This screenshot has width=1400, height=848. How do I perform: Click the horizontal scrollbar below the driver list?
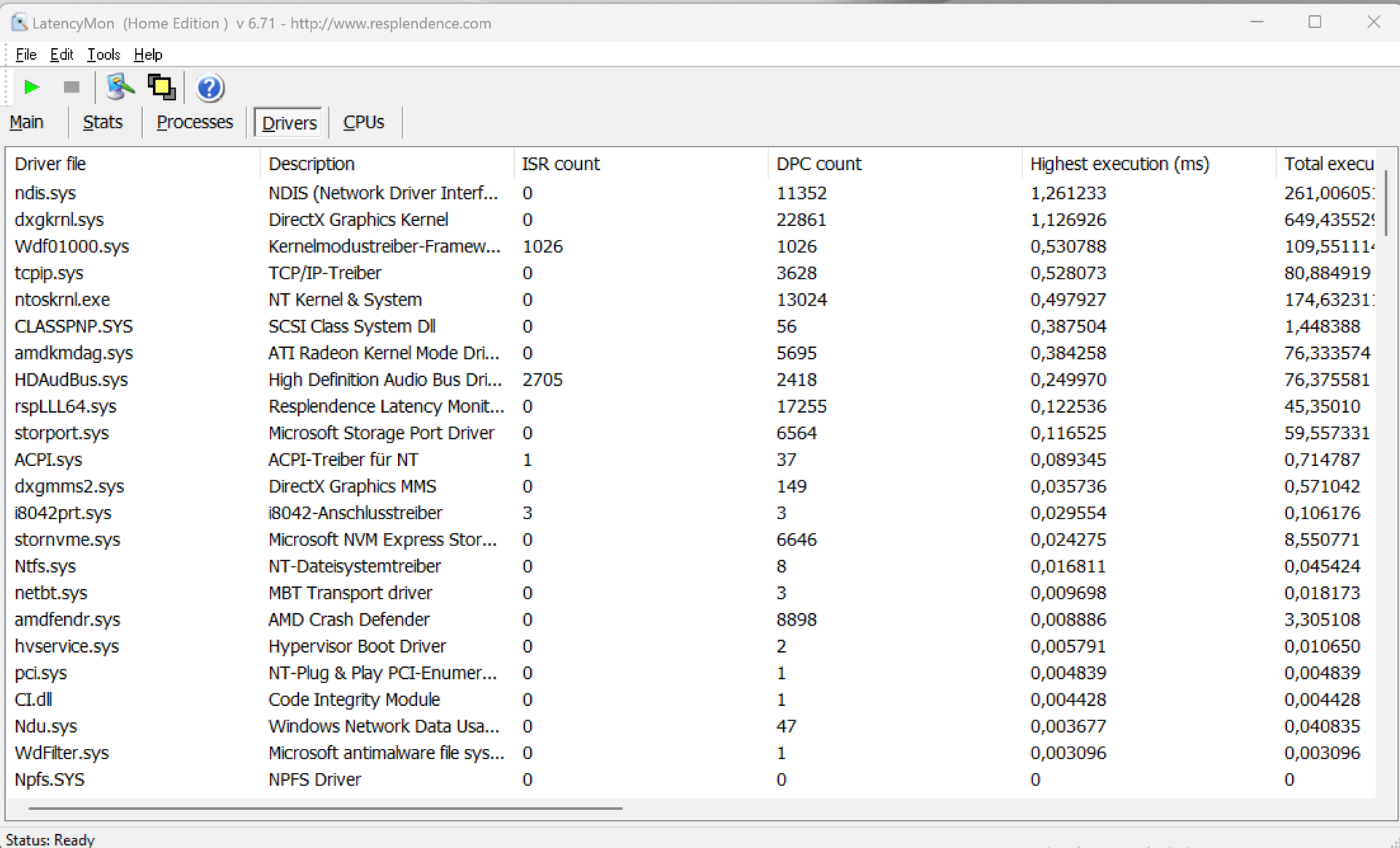pyautogui.click(x=325, y=808)
